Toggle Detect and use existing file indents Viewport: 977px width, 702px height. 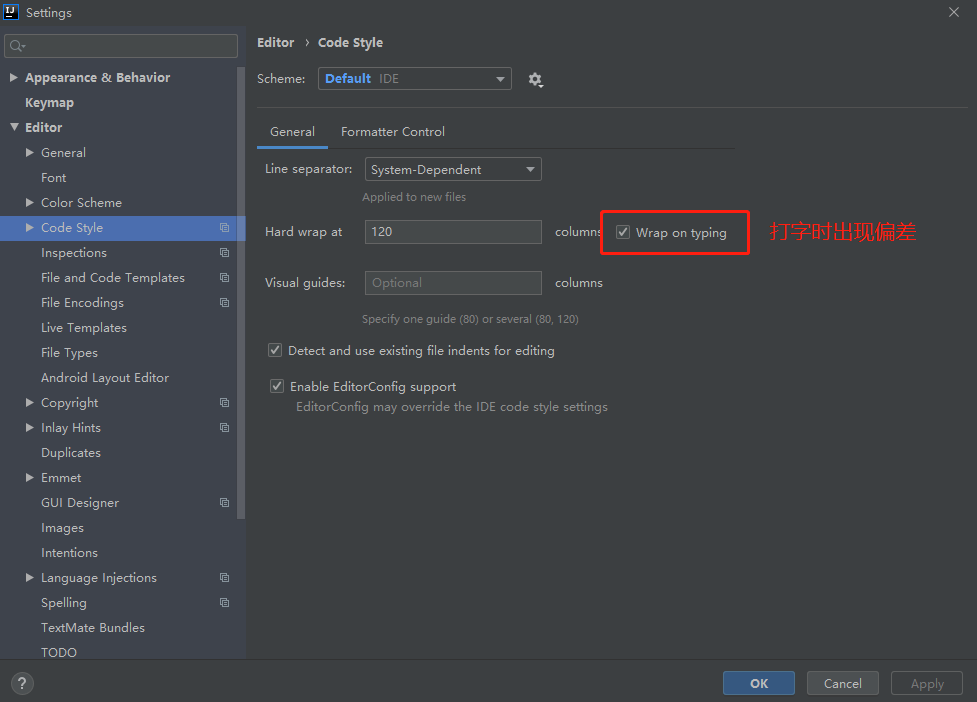[x=275, y=350]
